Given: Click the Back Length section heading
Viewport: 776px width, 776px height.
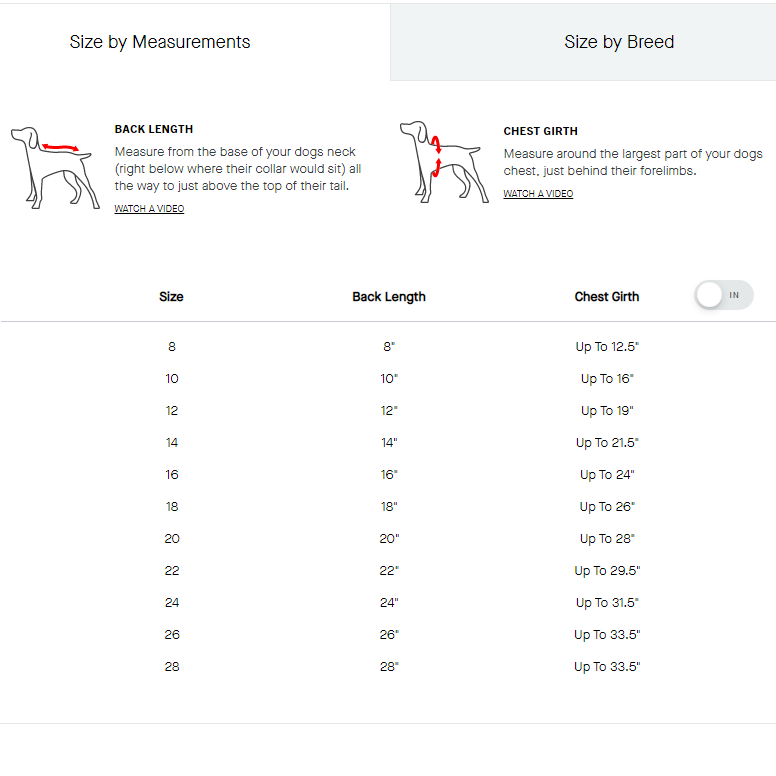Looking at the screenshot, I should [154, 129].
